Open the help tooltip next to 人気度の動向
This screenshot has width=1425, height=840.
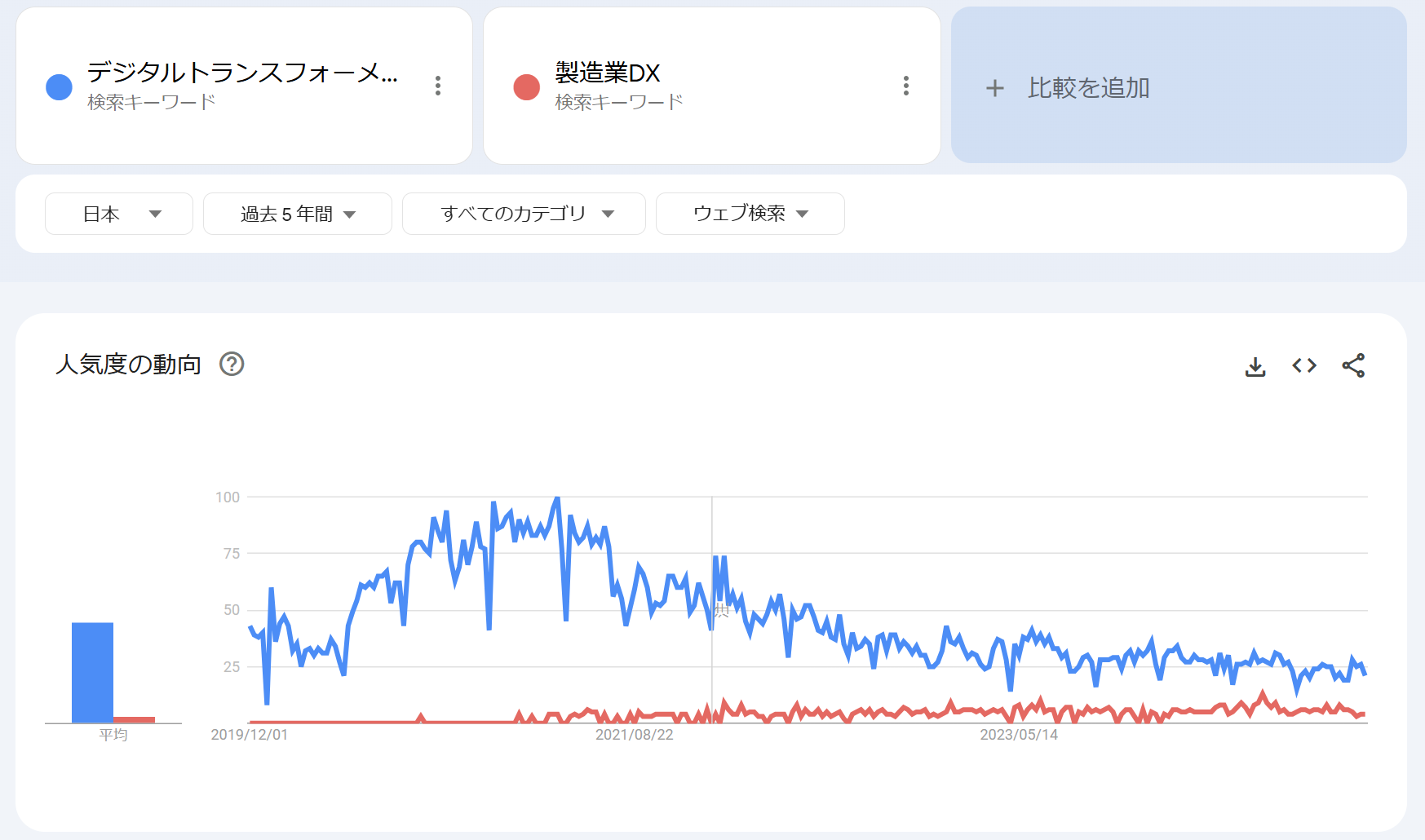point(233,365)
